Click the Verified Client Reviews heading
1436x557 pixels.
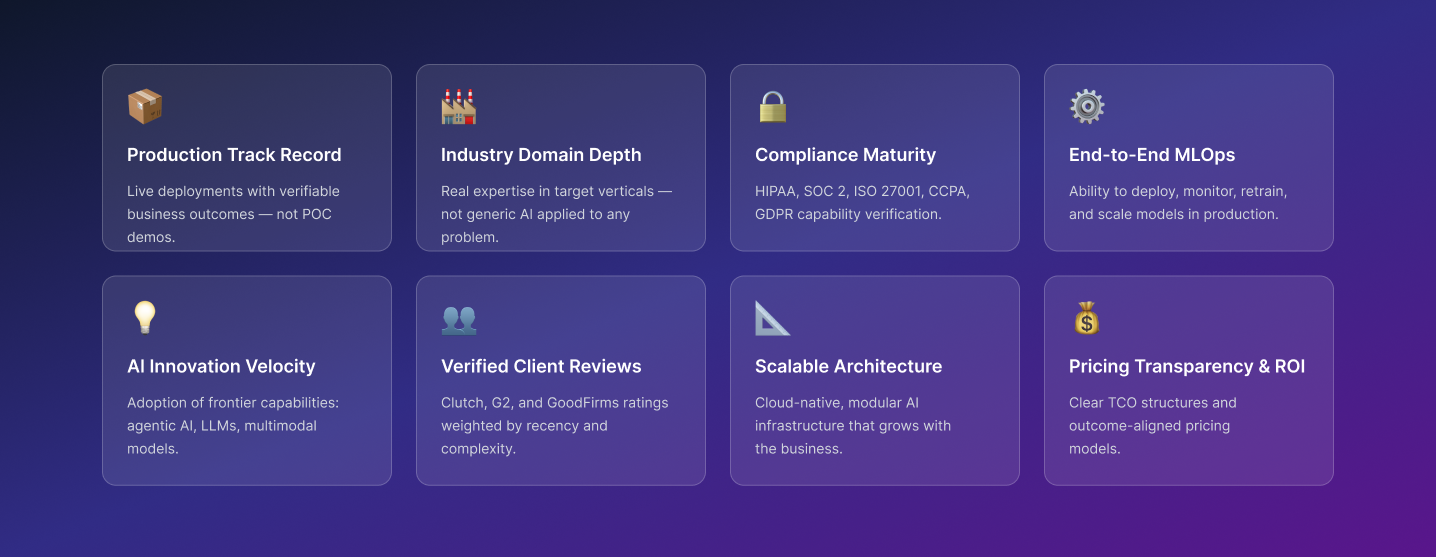(541, 366)
